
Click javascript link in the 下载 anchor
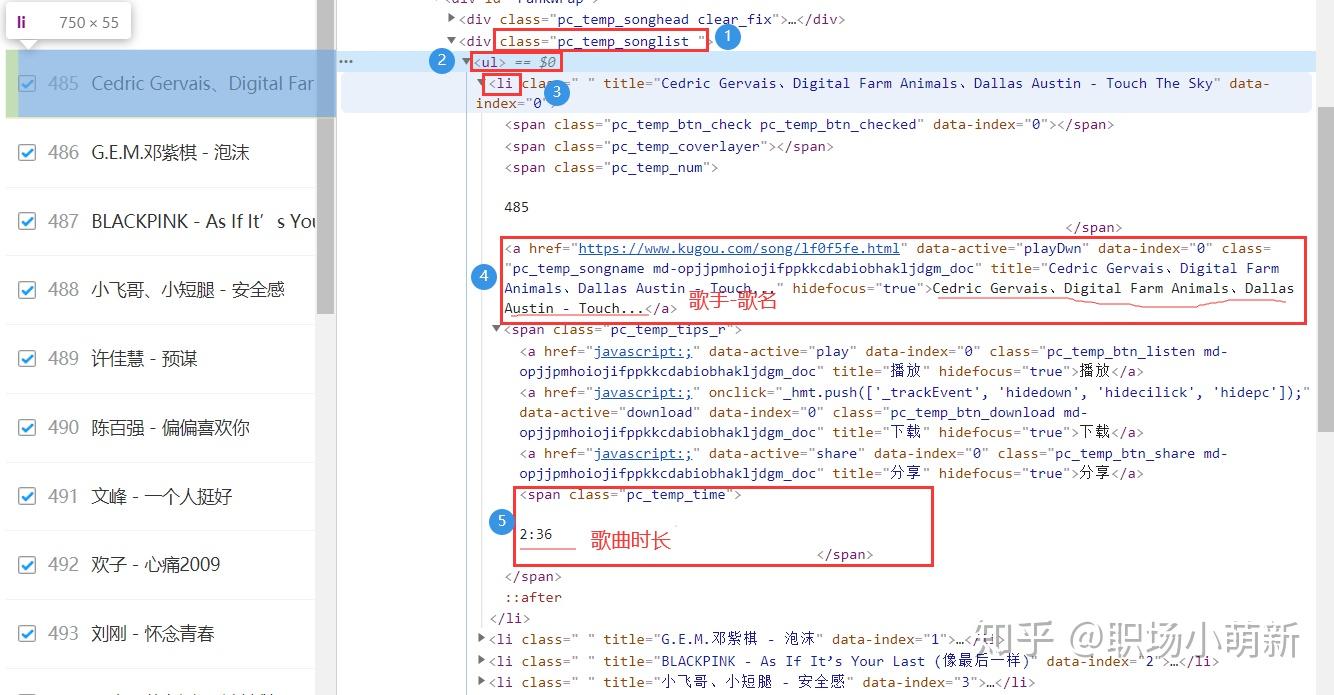(x=642, y=392)
